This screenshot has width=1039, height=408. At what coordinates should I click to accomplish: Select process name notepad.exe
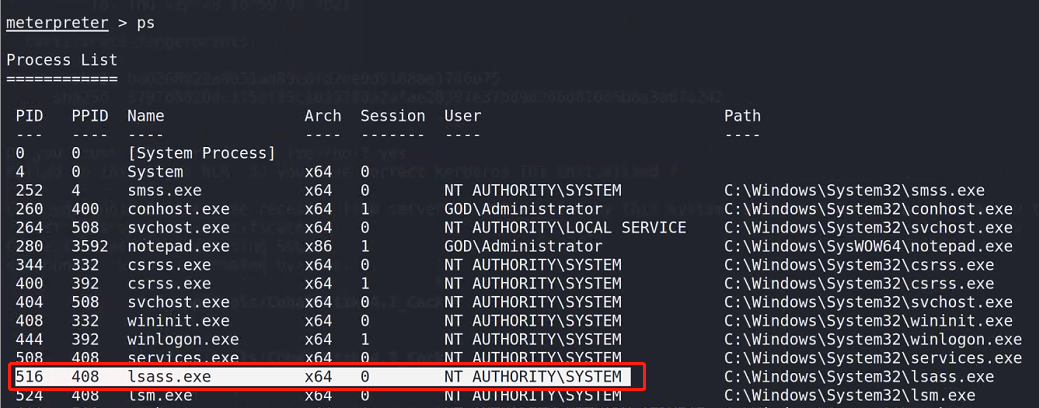point(178,246)
